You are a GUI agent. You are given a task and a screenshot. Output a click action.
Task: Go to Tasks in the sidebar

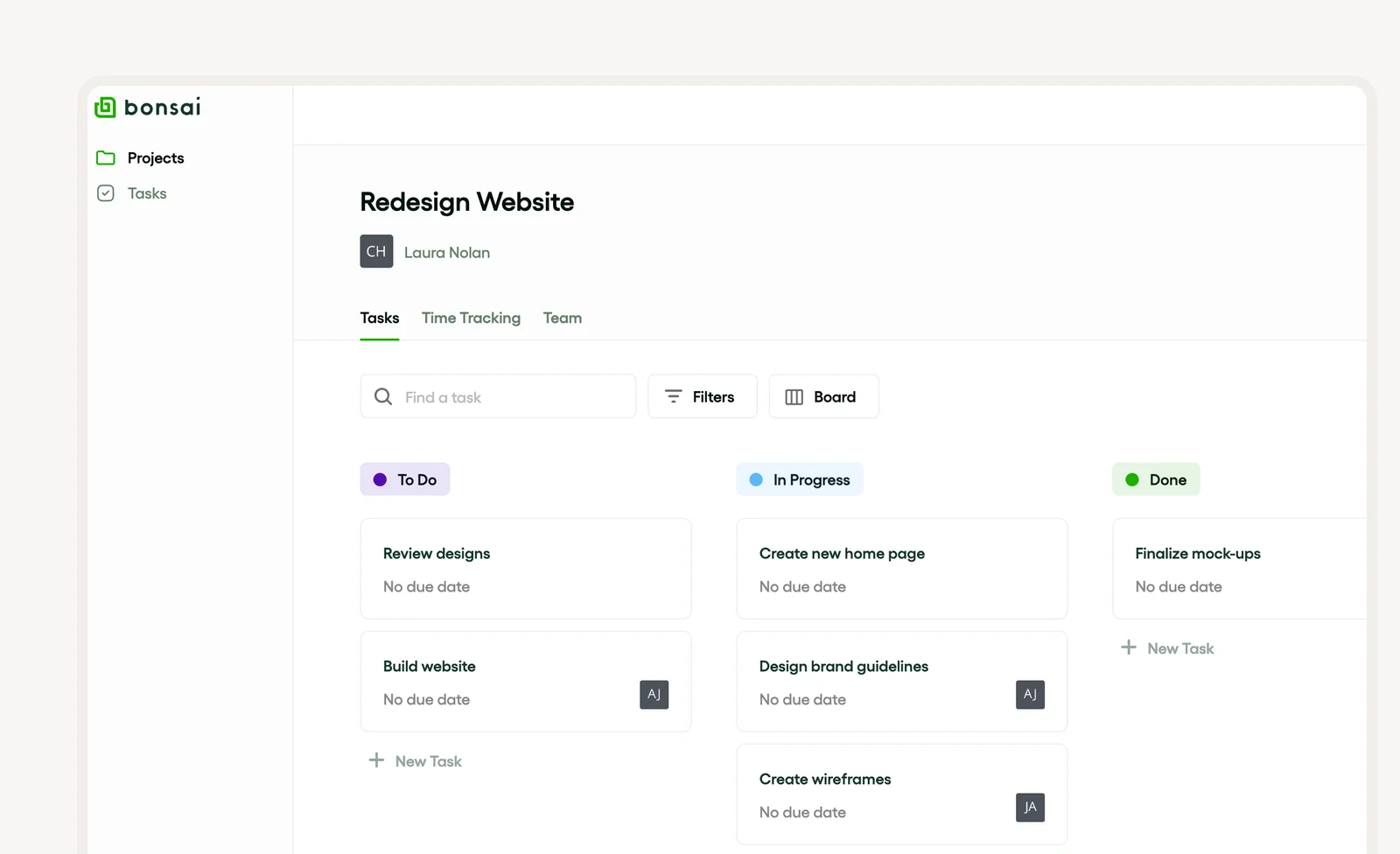[147, 193]
